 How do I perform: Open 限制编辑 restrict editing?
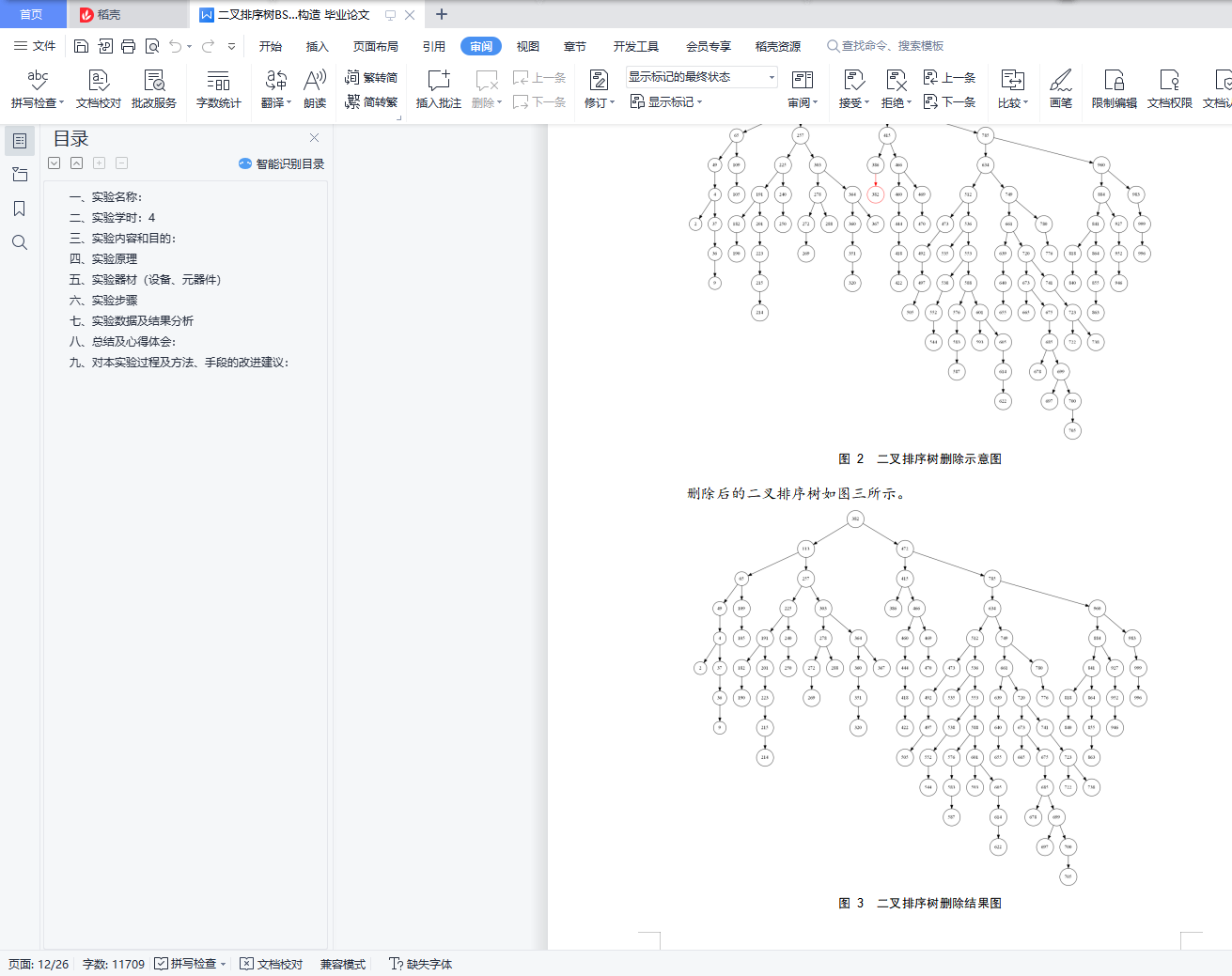1115,88
